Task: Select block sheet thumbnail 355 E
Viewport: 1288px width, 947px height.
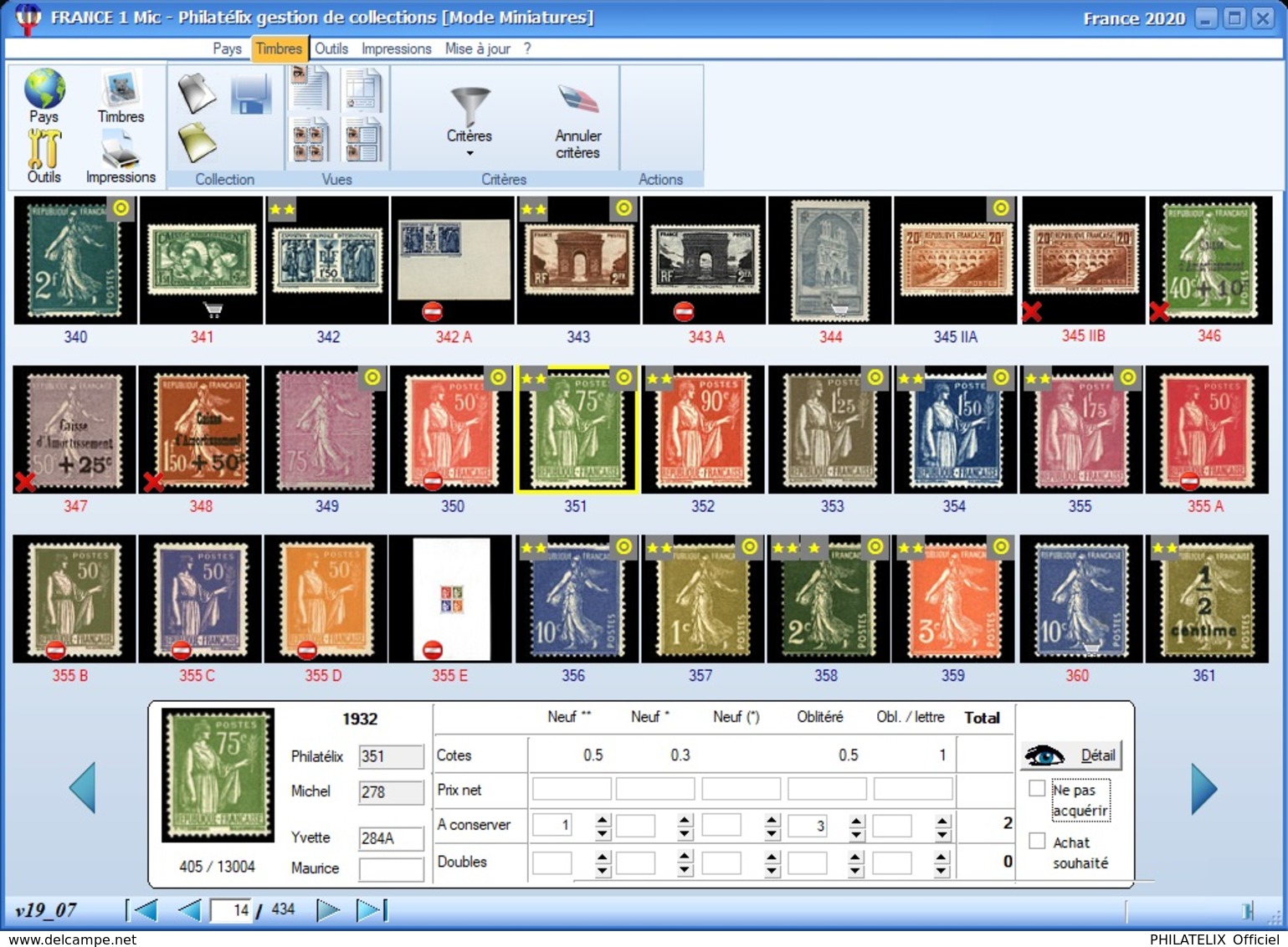Action: click(450, 599)
